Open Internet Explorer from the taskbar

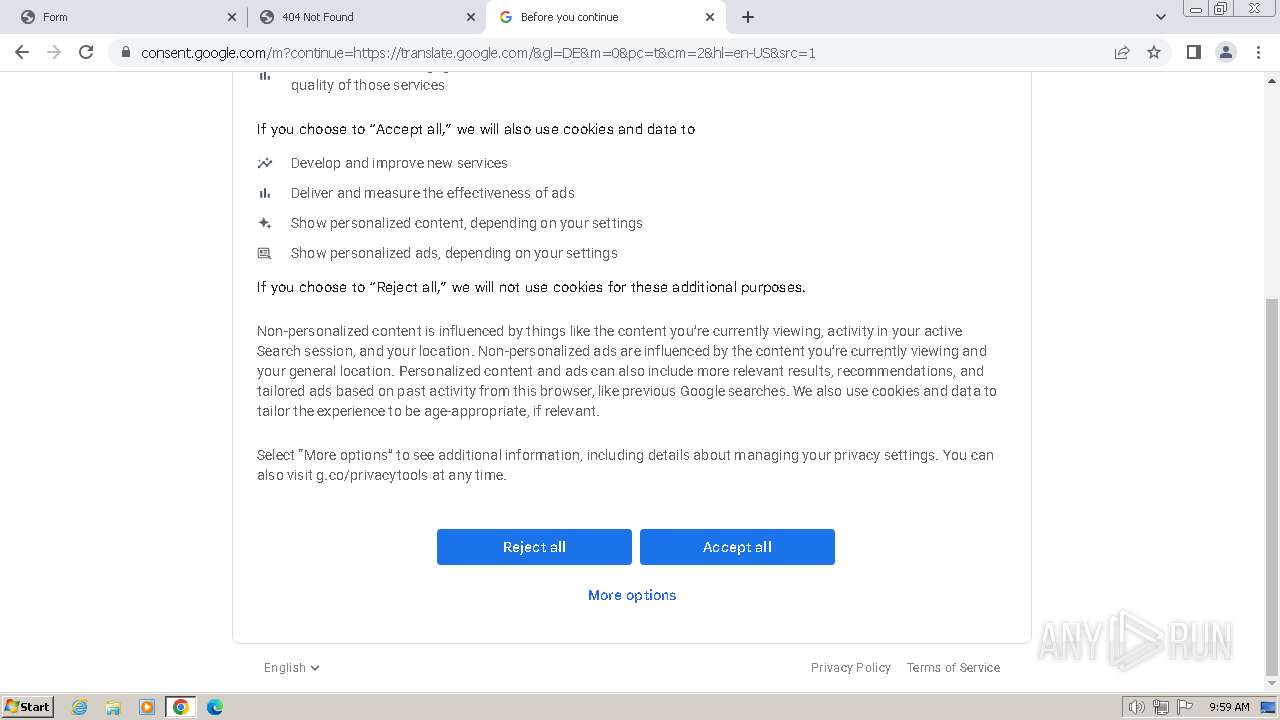(80, 707)
